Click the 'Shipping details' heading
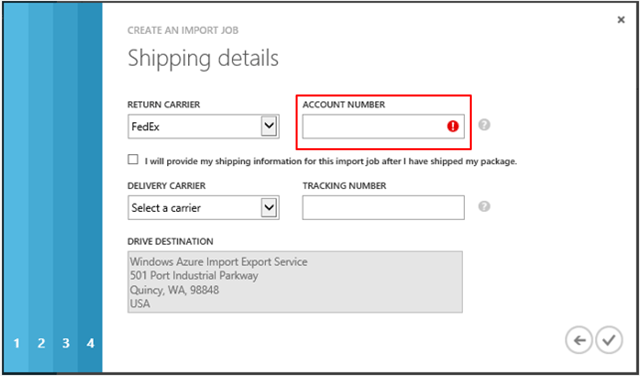Screen dimensions: 640x376 203,58
